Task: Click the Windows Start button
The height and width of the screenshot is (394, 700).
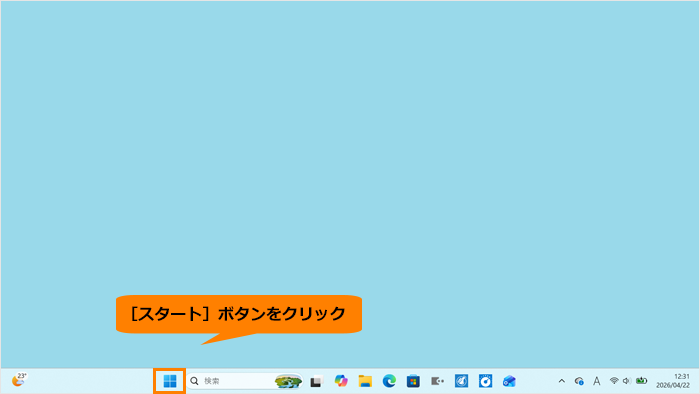Action: [x=170, y=381]
